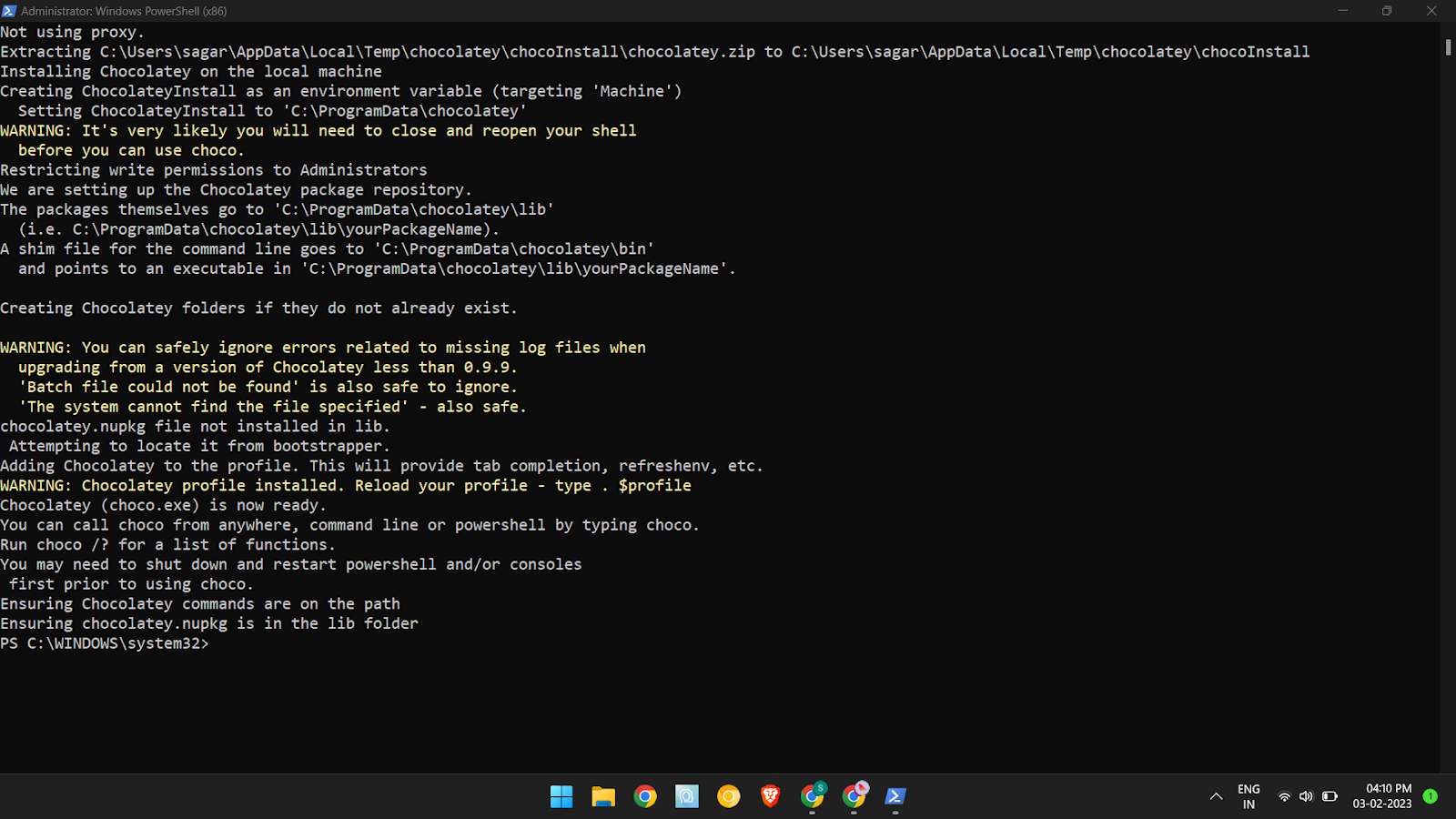The image size is (1456, 819).
Task: Click the volume speaker icon
Action: tap(1306, 796)
